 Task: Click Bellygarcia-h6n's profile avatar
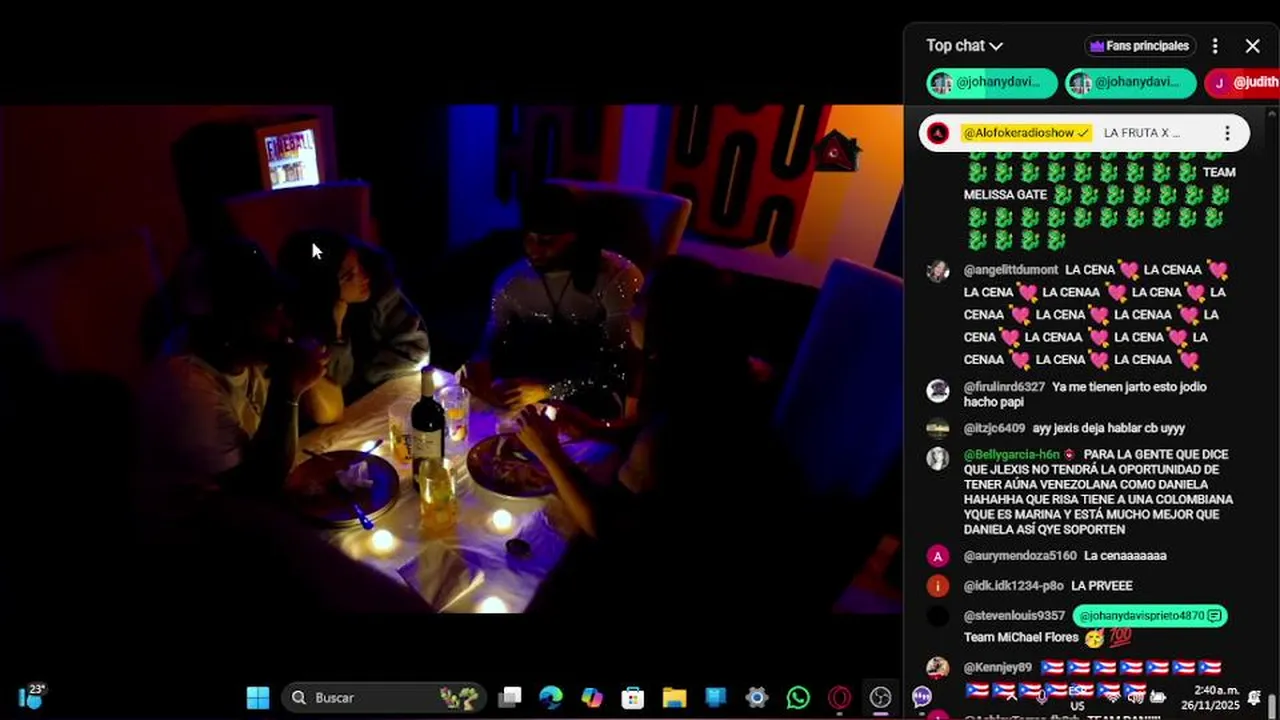[938, 458]
